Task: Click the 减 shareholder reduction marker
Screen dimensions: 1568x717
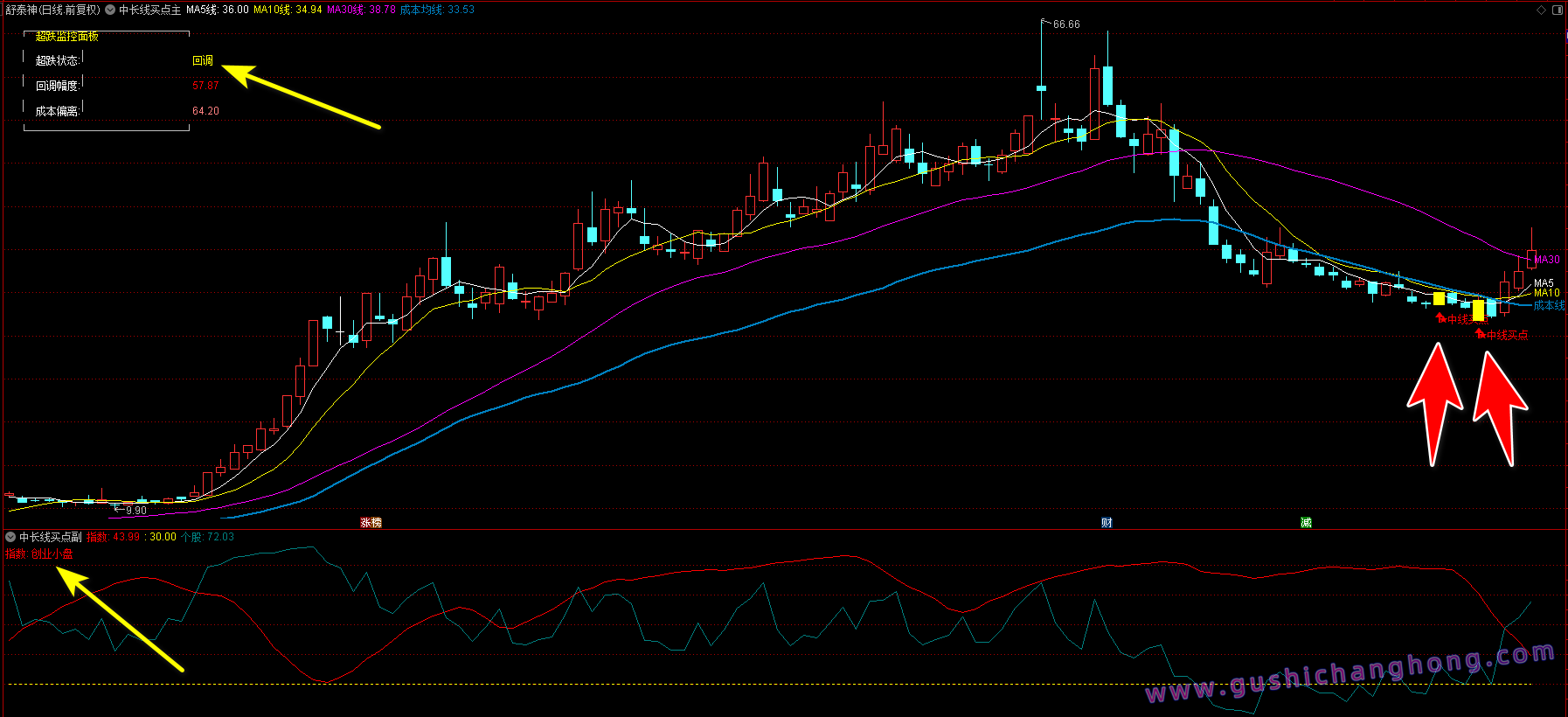Action: pyautogui.click(x=1306, y=522)
